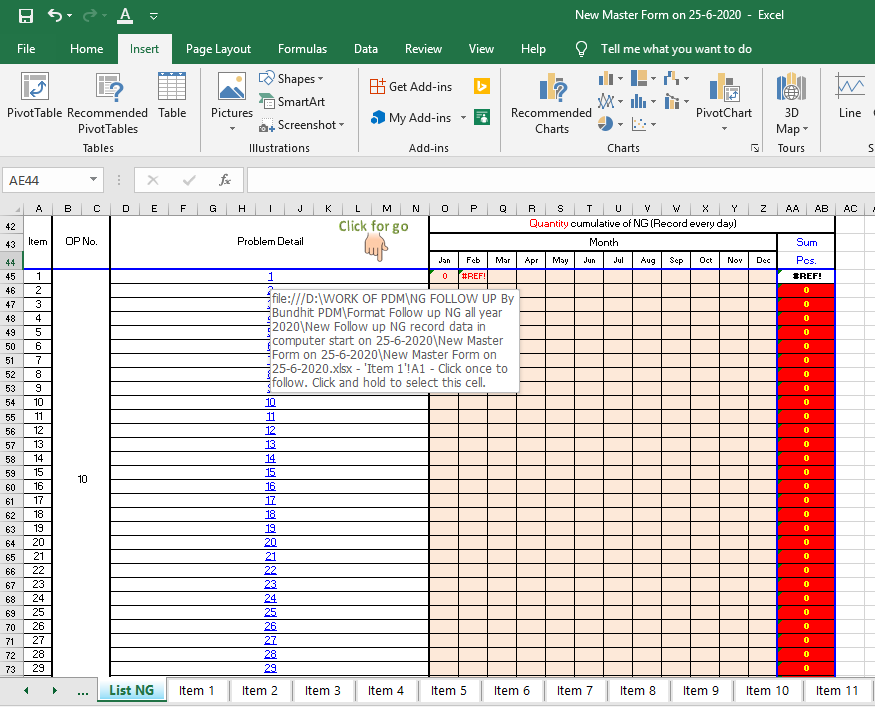The height and width of the screenshot is (707, 875).
Task: Click the Save icon in title bar
Action: (x=26, y=16)
